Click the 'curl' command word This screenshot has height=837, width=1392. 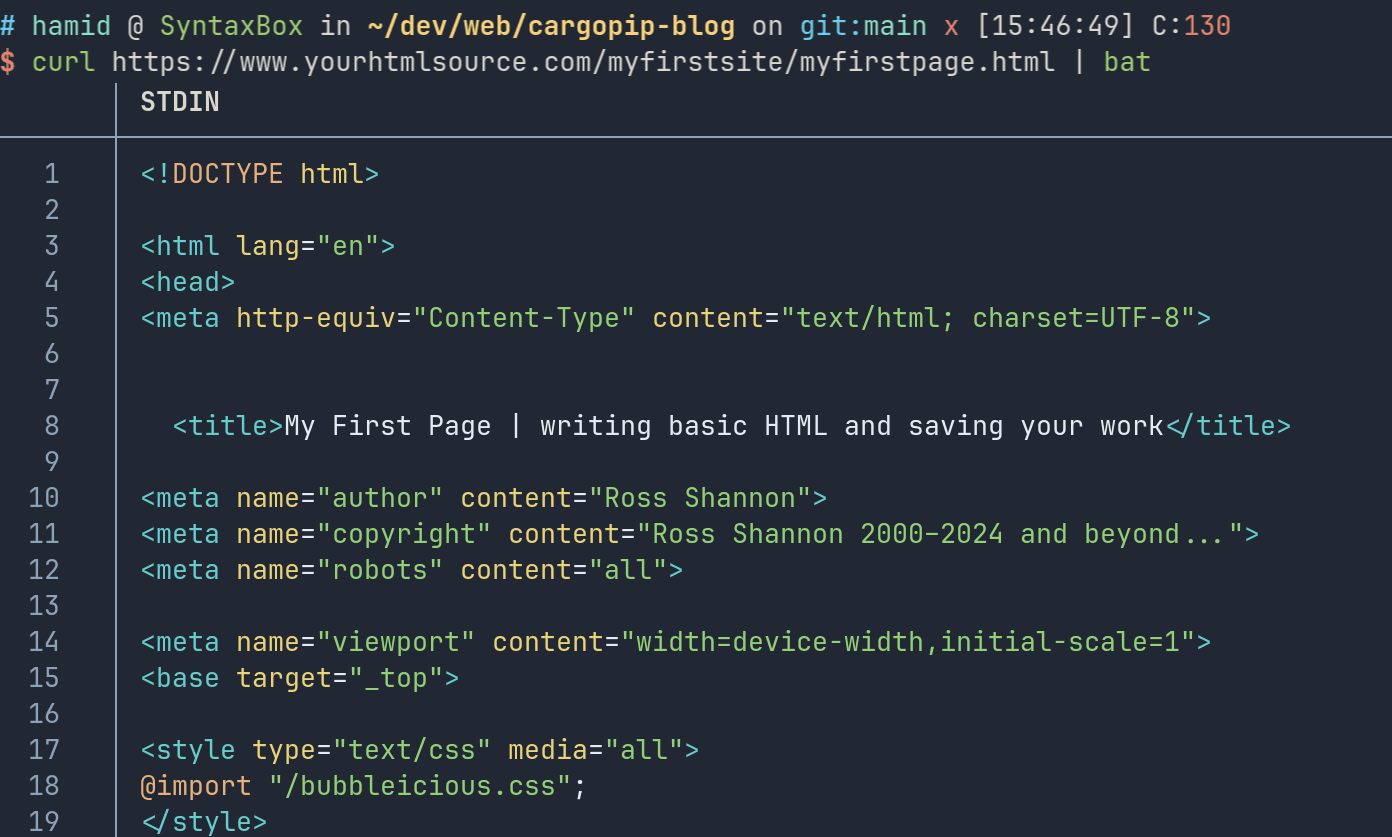coord(63,62)
